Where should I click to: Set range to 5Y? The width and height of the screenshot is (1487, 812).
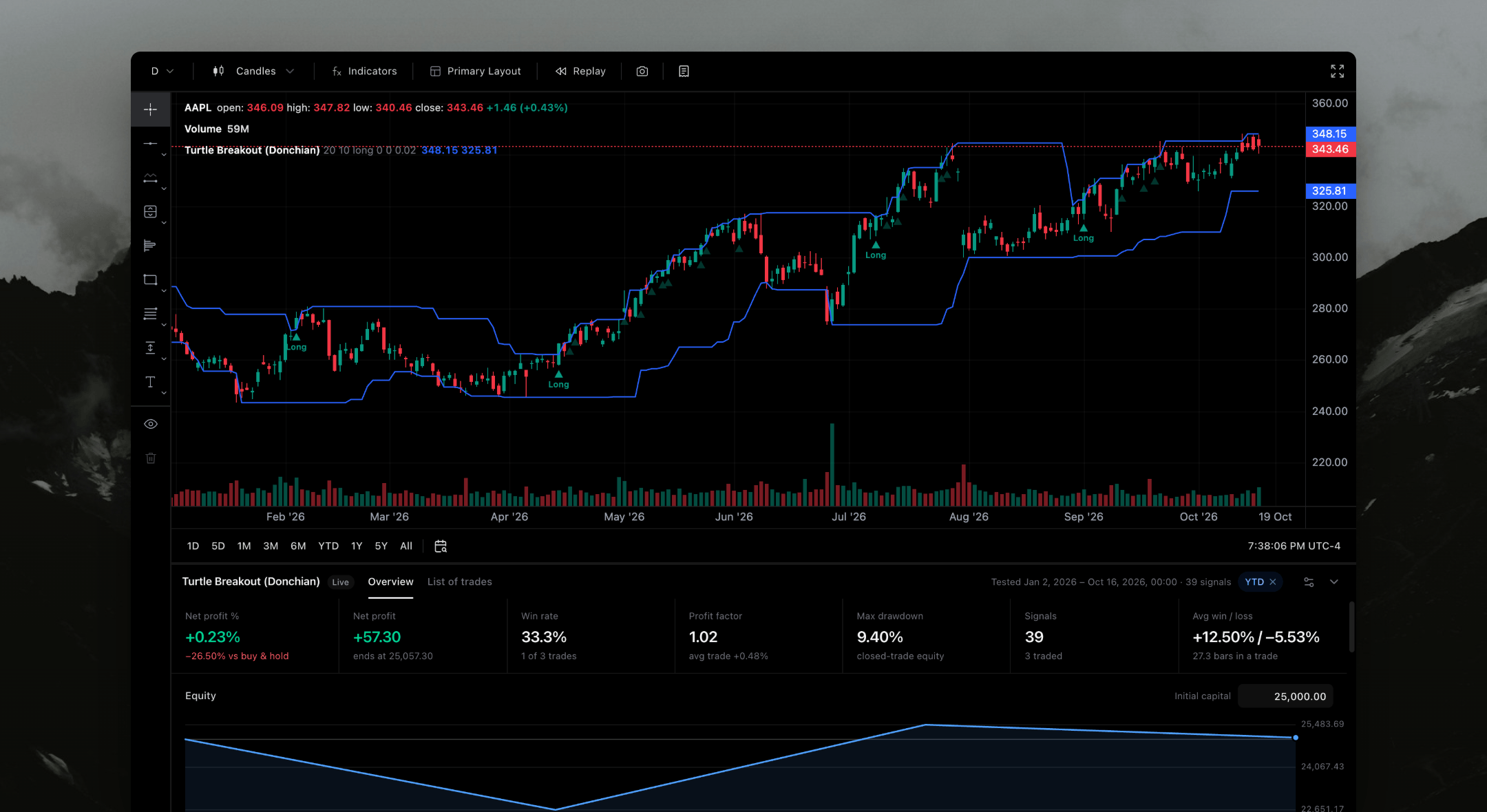point(381,546)
